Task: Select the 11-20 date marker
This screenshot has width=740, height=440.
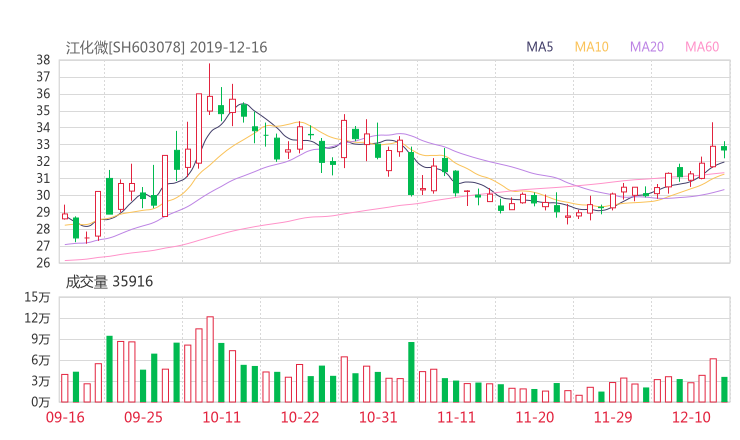Action: (x=534, y=417)
